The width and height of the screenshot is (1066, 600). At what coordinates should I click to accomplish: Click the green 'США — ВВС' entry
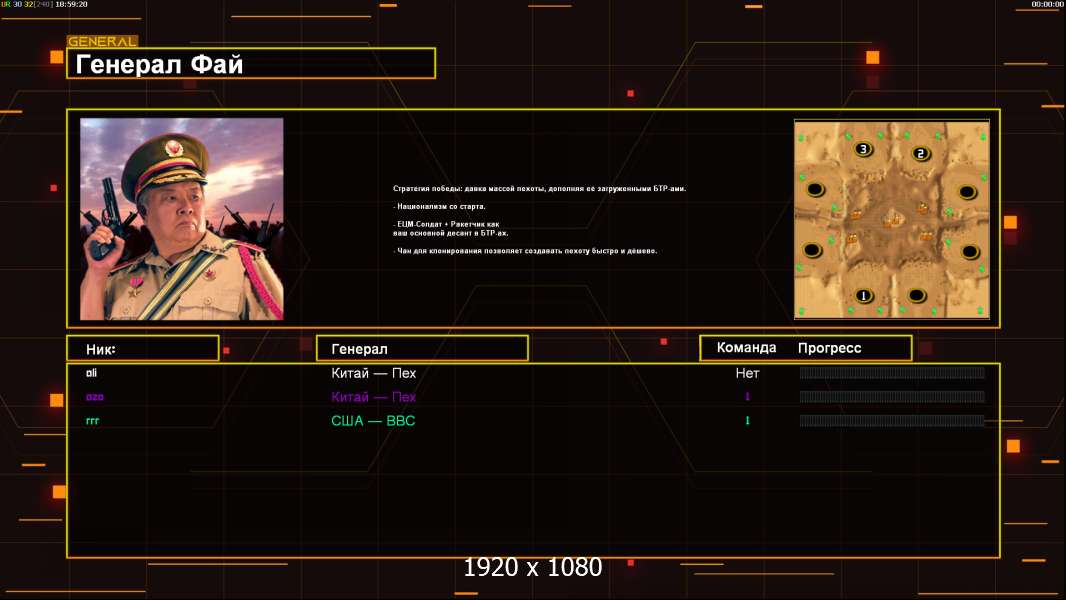373,421
